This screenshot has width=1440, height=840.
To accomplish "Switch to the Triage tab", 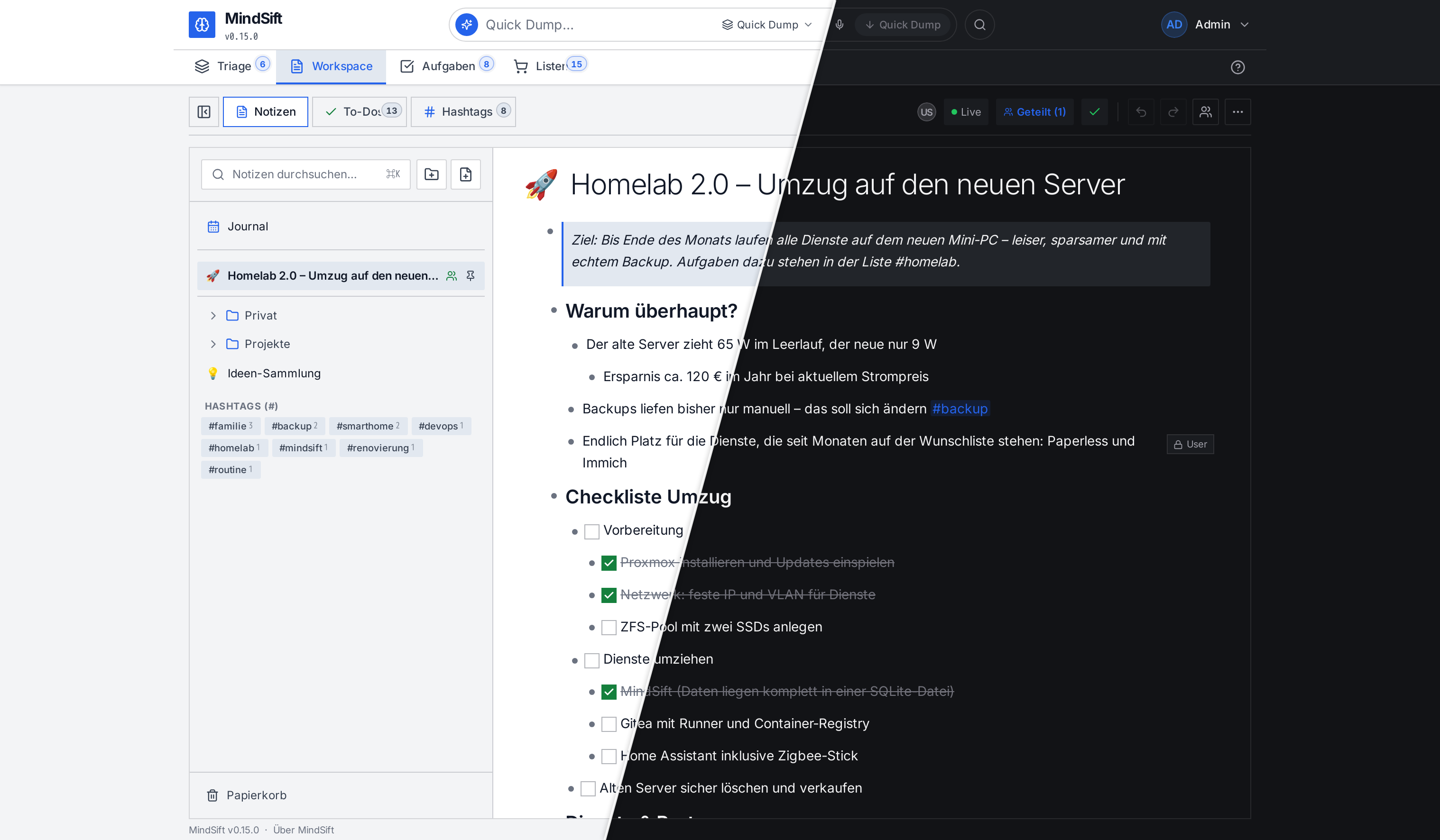I will pos(231,66).
